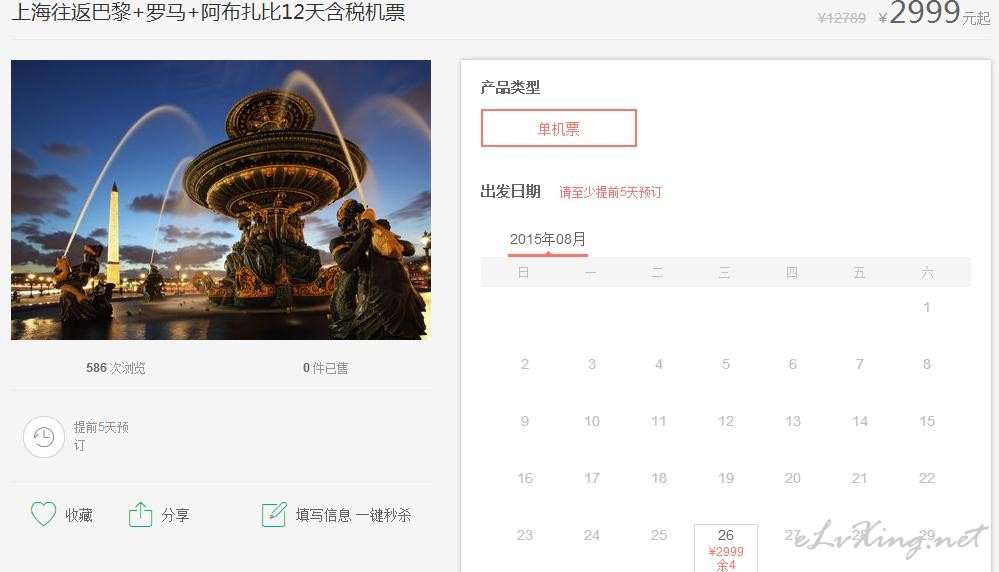Click date 9 in the calendar
Viewport: 999px width, 572px height.
pos(524,421)
